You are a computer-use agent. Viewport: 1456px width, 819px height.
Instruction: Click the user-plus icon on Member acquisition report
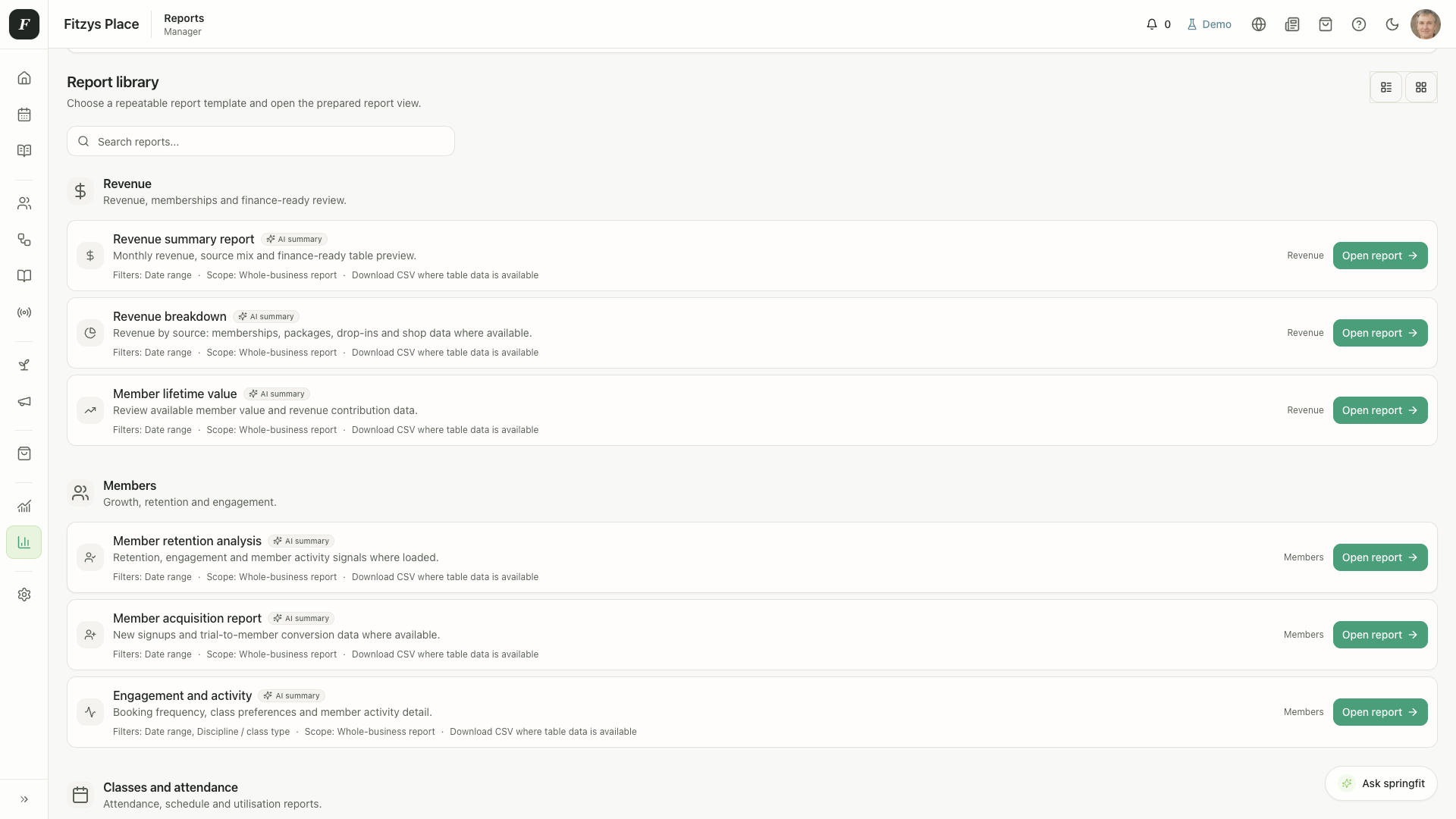[90, 635]
